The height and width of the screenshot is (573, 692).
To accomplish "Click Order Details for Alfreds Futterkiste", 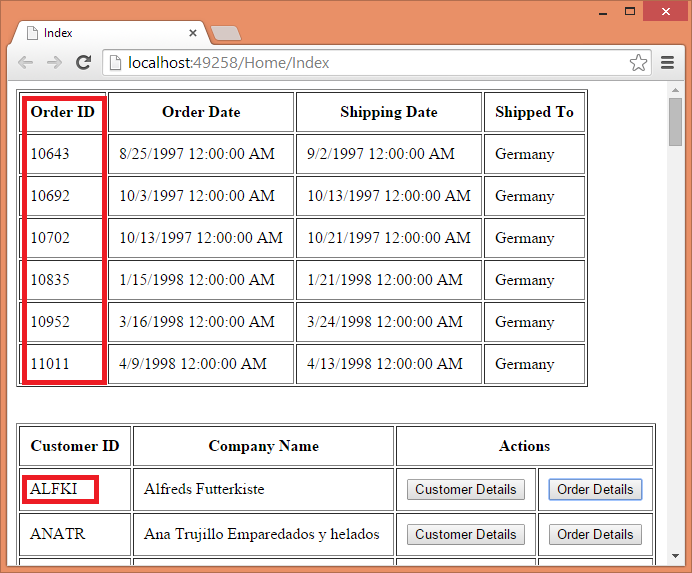I will 595,490.
